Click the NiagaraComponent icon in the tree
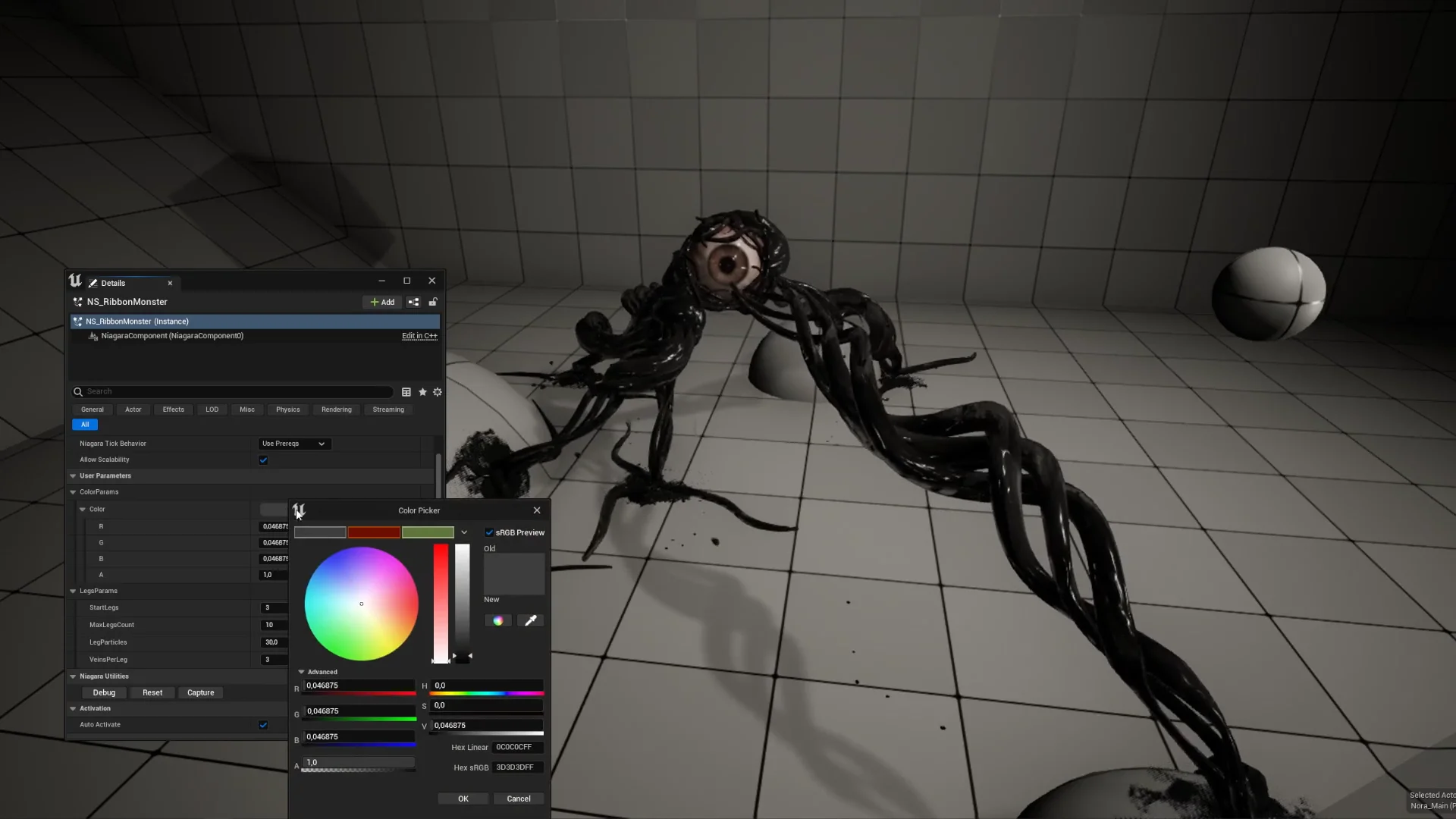Viewport: 1456px width, 819px height. (92, 336)
